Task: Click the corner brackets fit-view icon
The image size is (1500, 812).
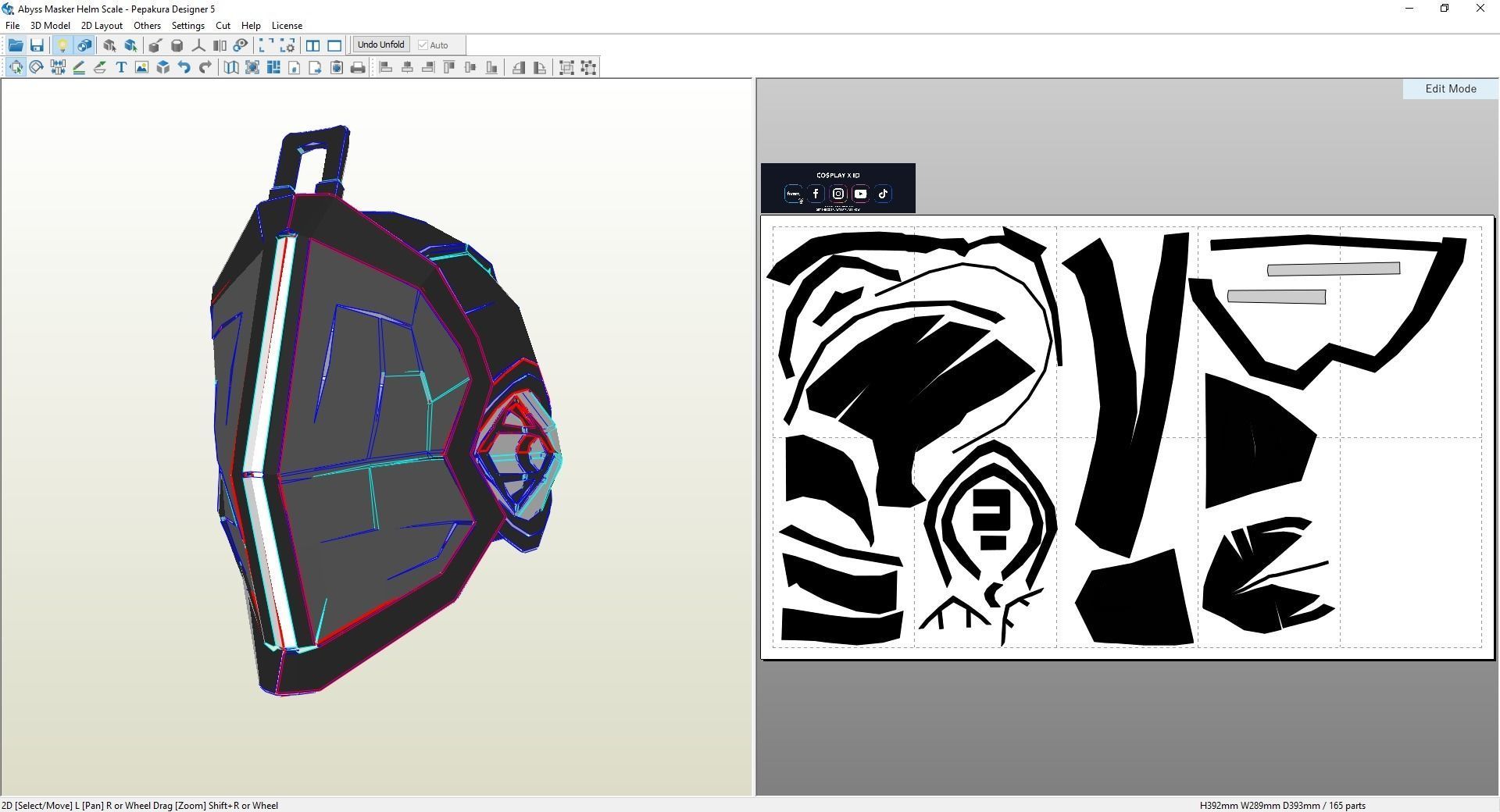Action: [266, 45]
